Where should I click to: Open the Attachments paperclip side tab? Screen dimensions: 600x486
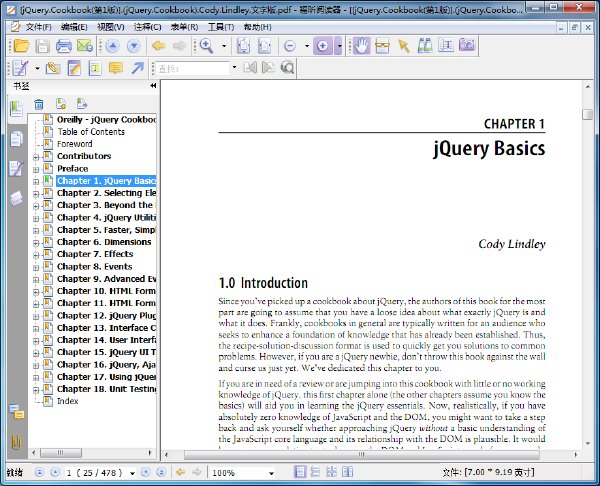pyautogui.click(x=16, y=442)
